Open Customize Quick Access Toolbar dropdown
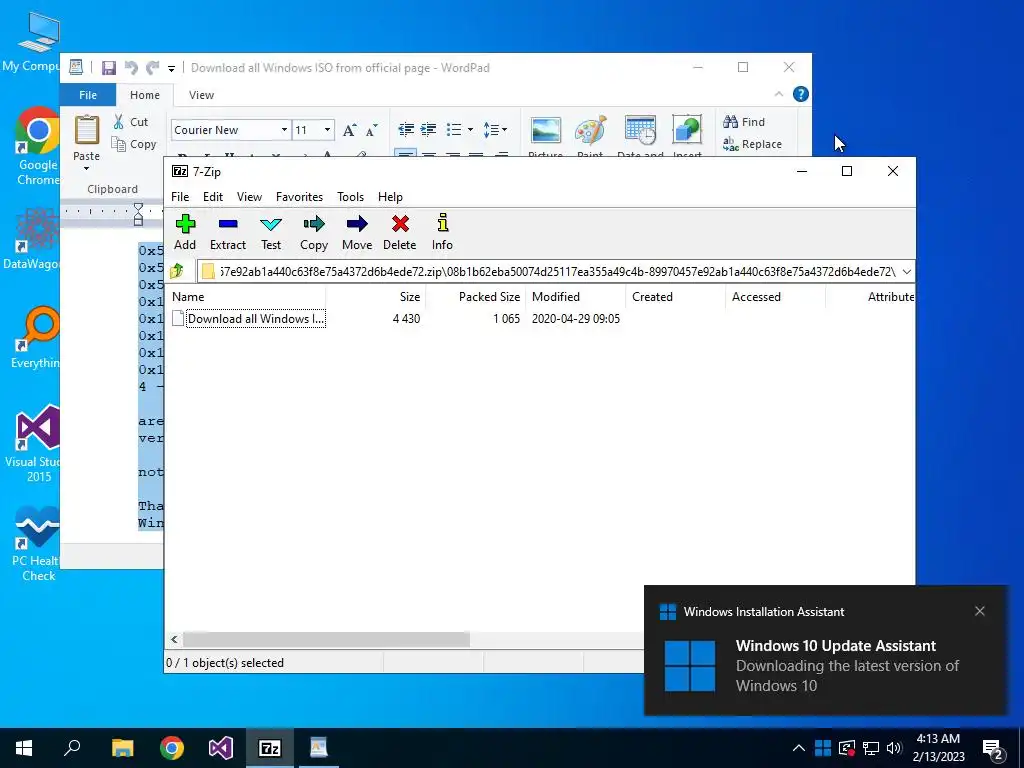Viewport: 1024px width, 768px height. click(171, 68)
